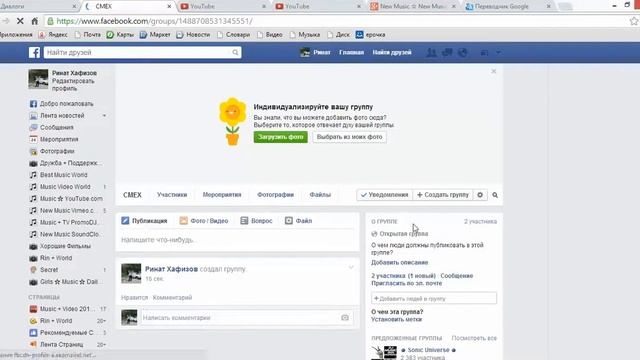Stop loading page with X button
The image size is (640, 360).
[20, 21]
